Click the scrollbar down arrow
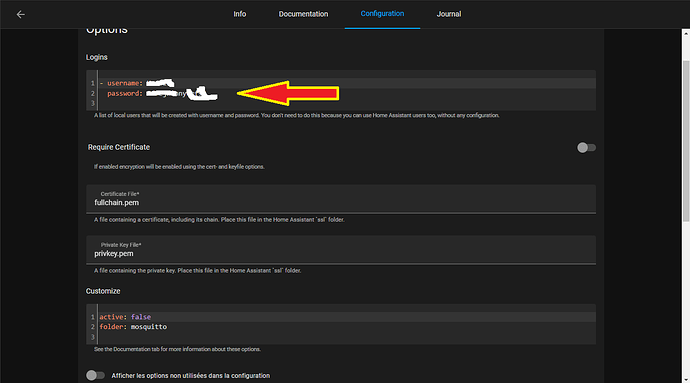Screen dimensions: 690x383 pyautogui.click(x=686, y=379)
